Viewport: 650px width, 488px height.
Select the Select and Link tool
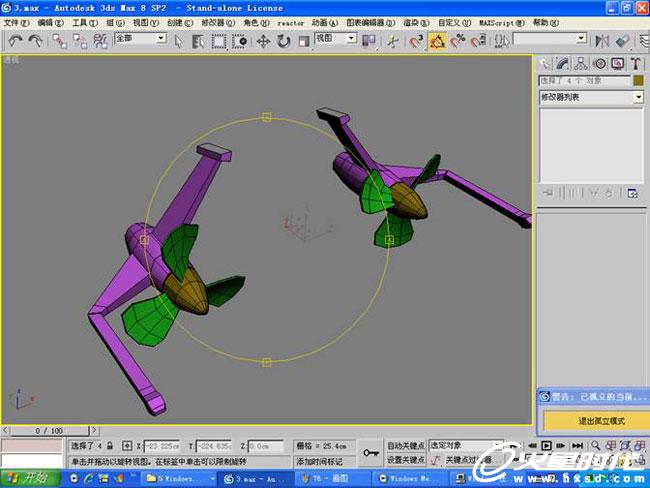click(59, 41)
